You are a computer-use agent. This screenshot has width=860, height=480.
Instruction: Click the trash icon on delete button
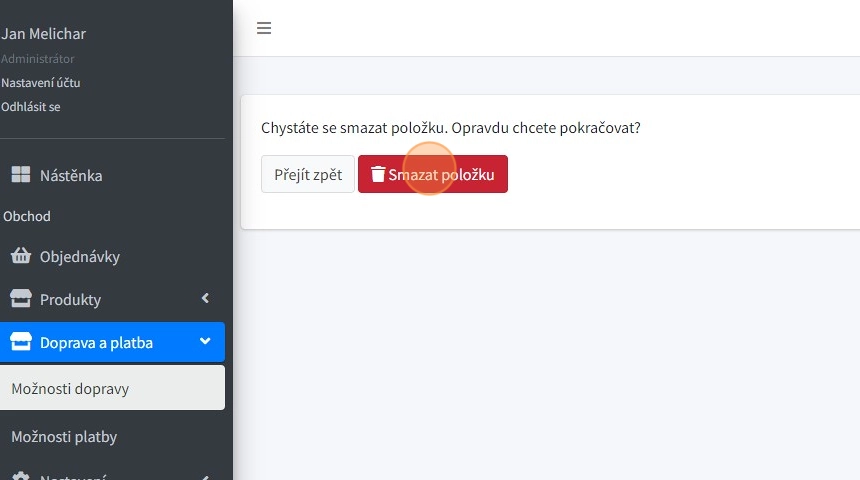(378, 174)
